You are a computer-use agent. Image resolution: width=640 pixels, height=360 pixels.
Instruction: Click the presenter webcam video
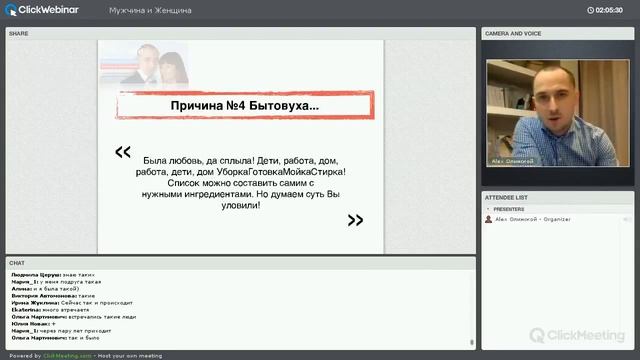[558, 113]
